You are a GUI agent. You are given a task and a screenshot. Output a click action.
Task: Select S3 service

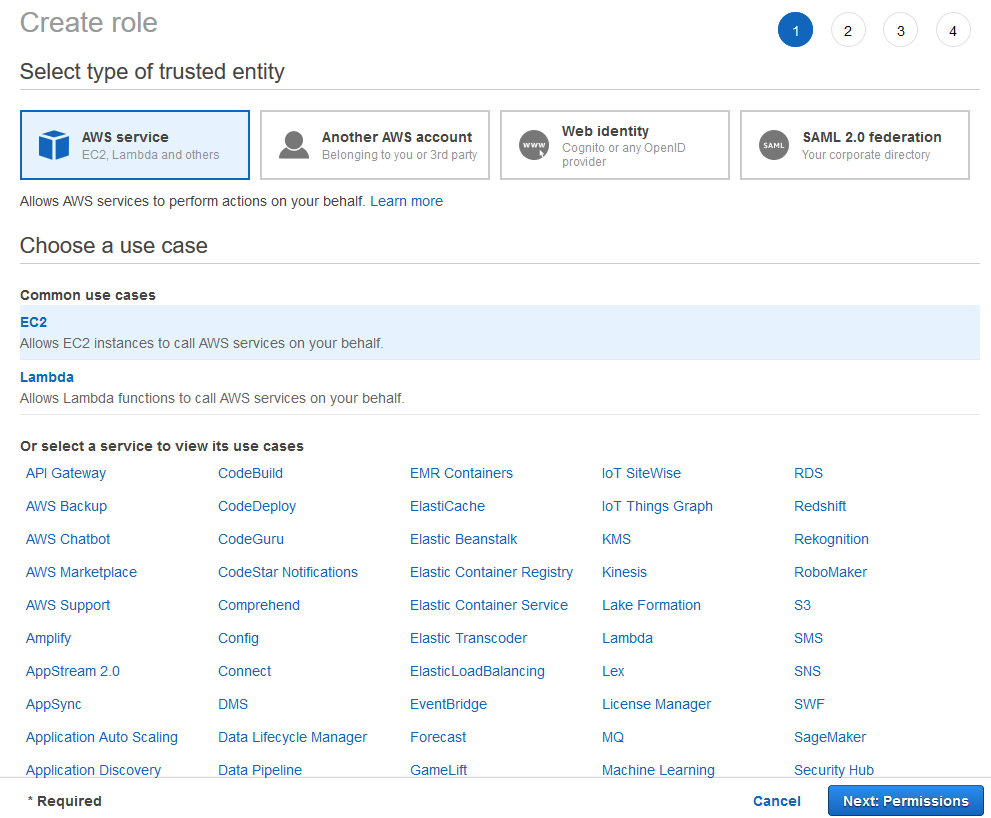[802, 605]
